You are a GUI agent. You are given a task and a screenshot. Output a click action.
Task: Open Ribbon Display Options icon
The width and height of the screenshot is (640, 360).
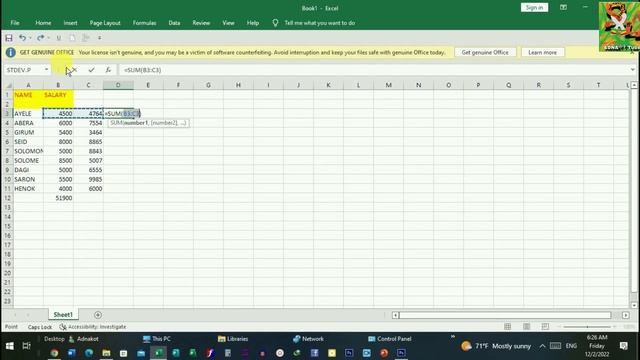tap(563, 7)
